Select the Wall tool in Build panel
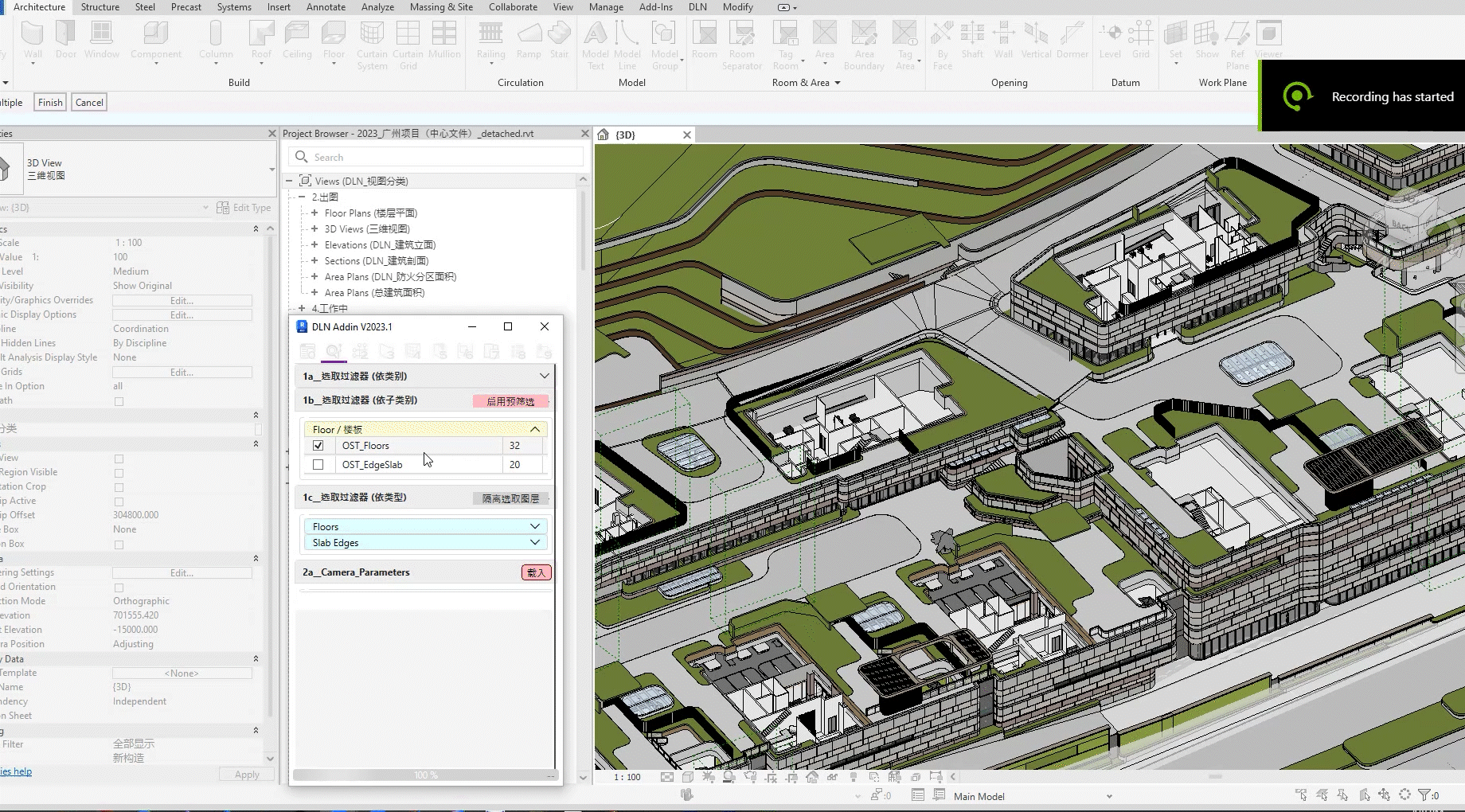Viewport: 1465px width, 812px height. [x=33, y=40]
